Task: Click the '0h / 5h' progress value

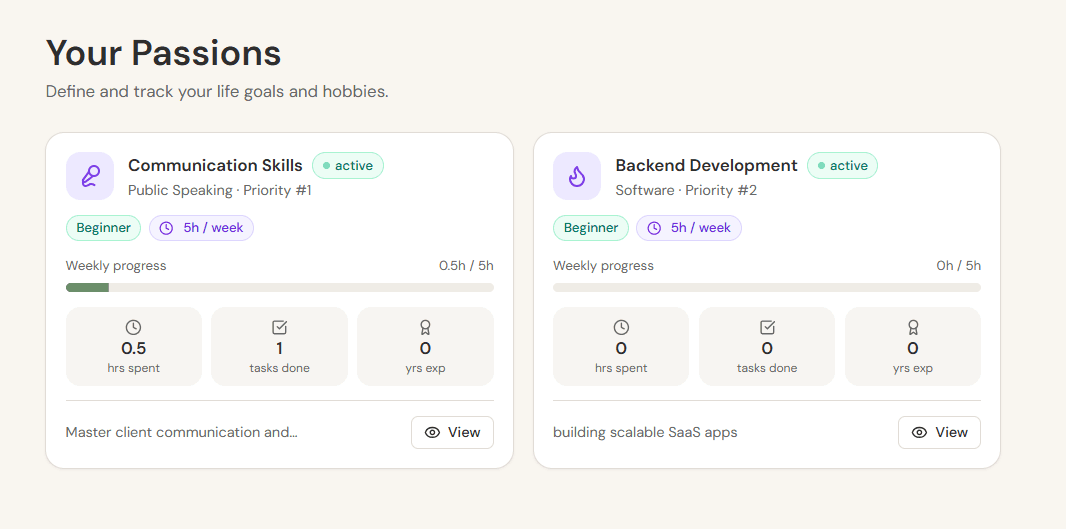Action: click(x=959, y=266)
